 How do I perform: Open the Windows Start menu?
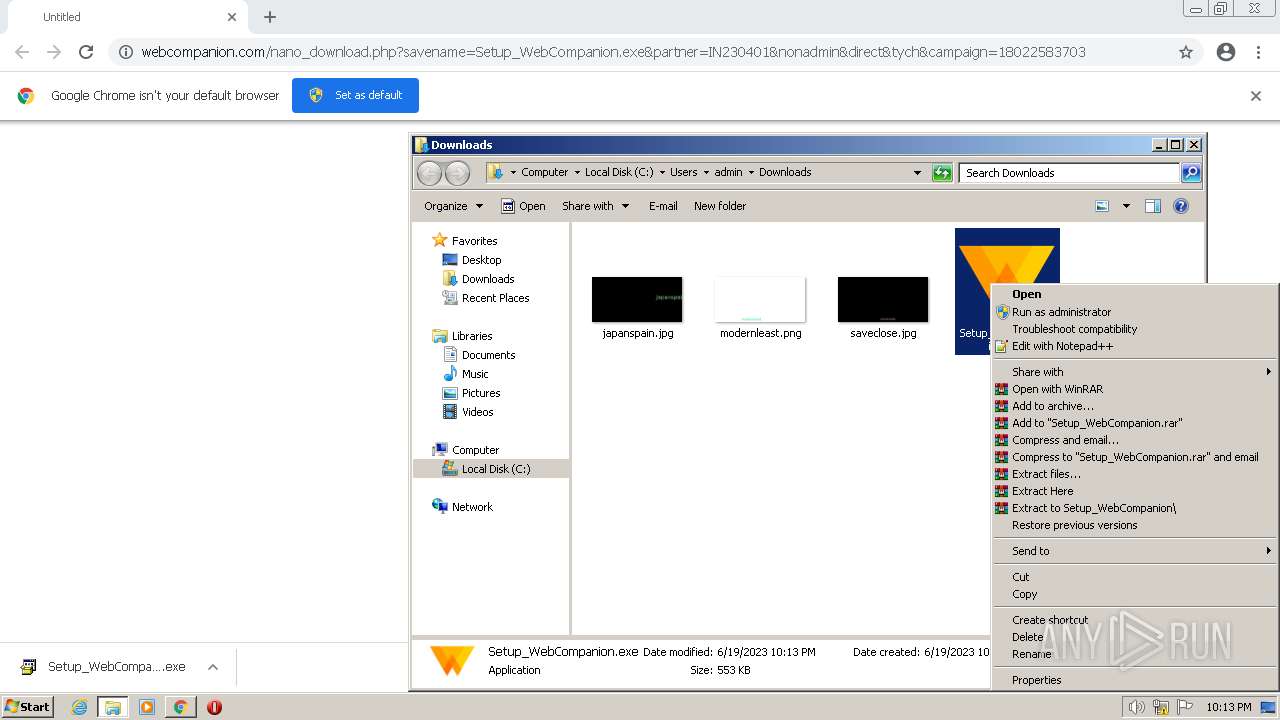[x=28, y=707]
